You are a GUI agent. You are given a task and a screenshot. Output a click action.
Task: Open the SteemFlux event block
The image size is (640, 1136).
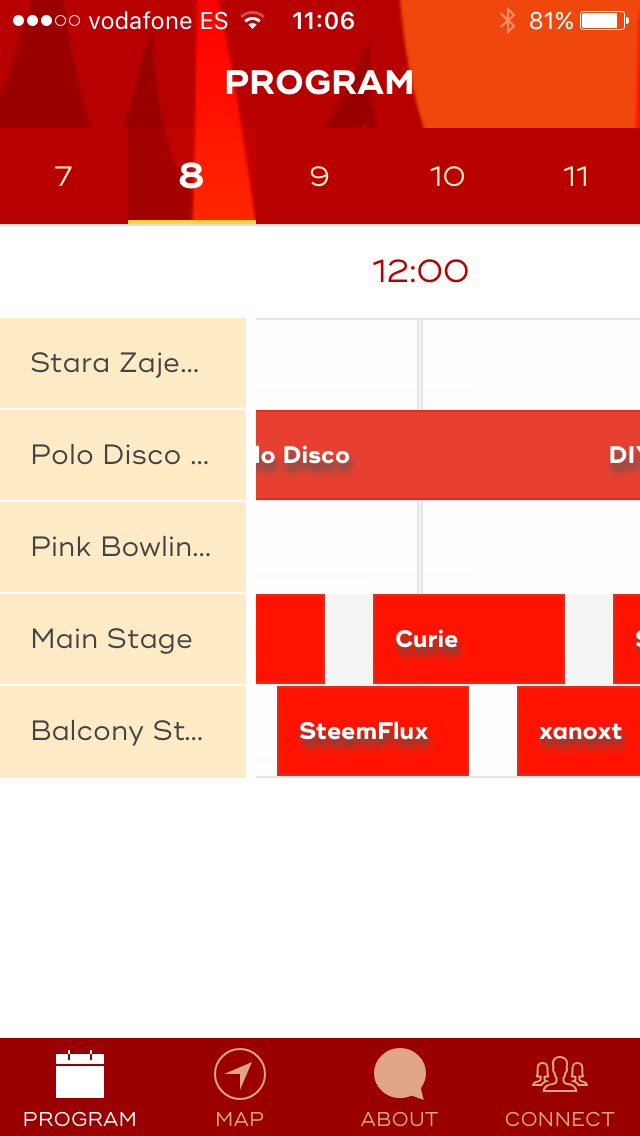coord(372,731)
